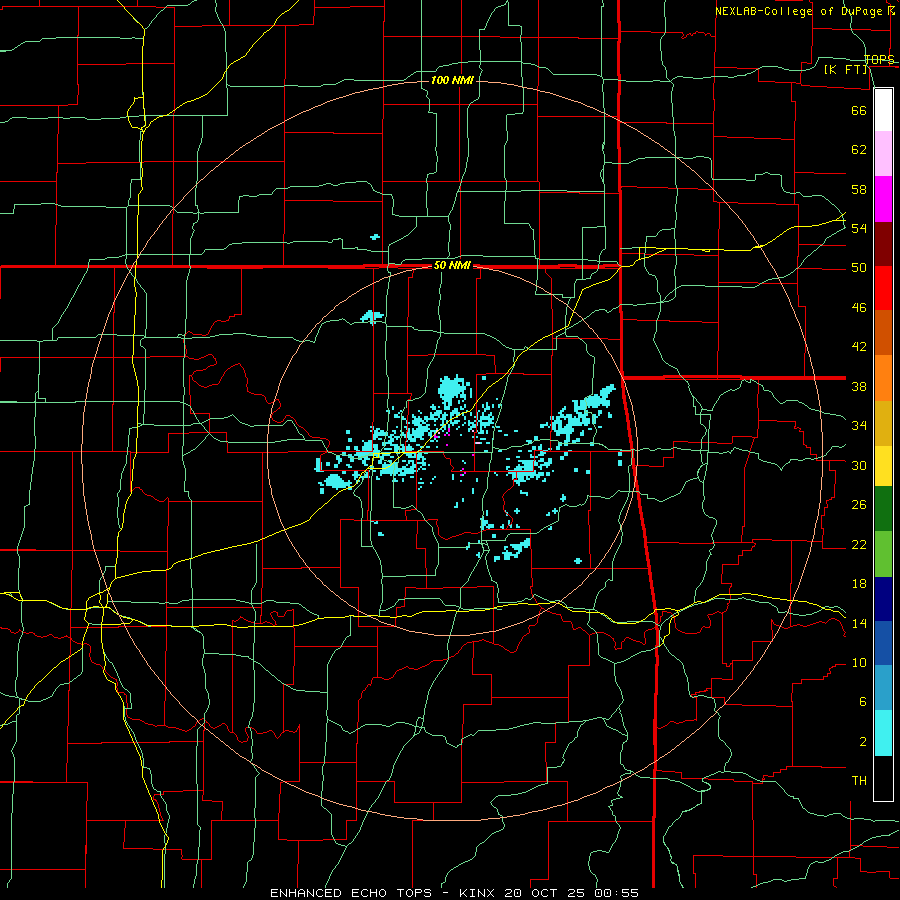
Task: Click the legend value '30'
Action: tap(859, 465)
